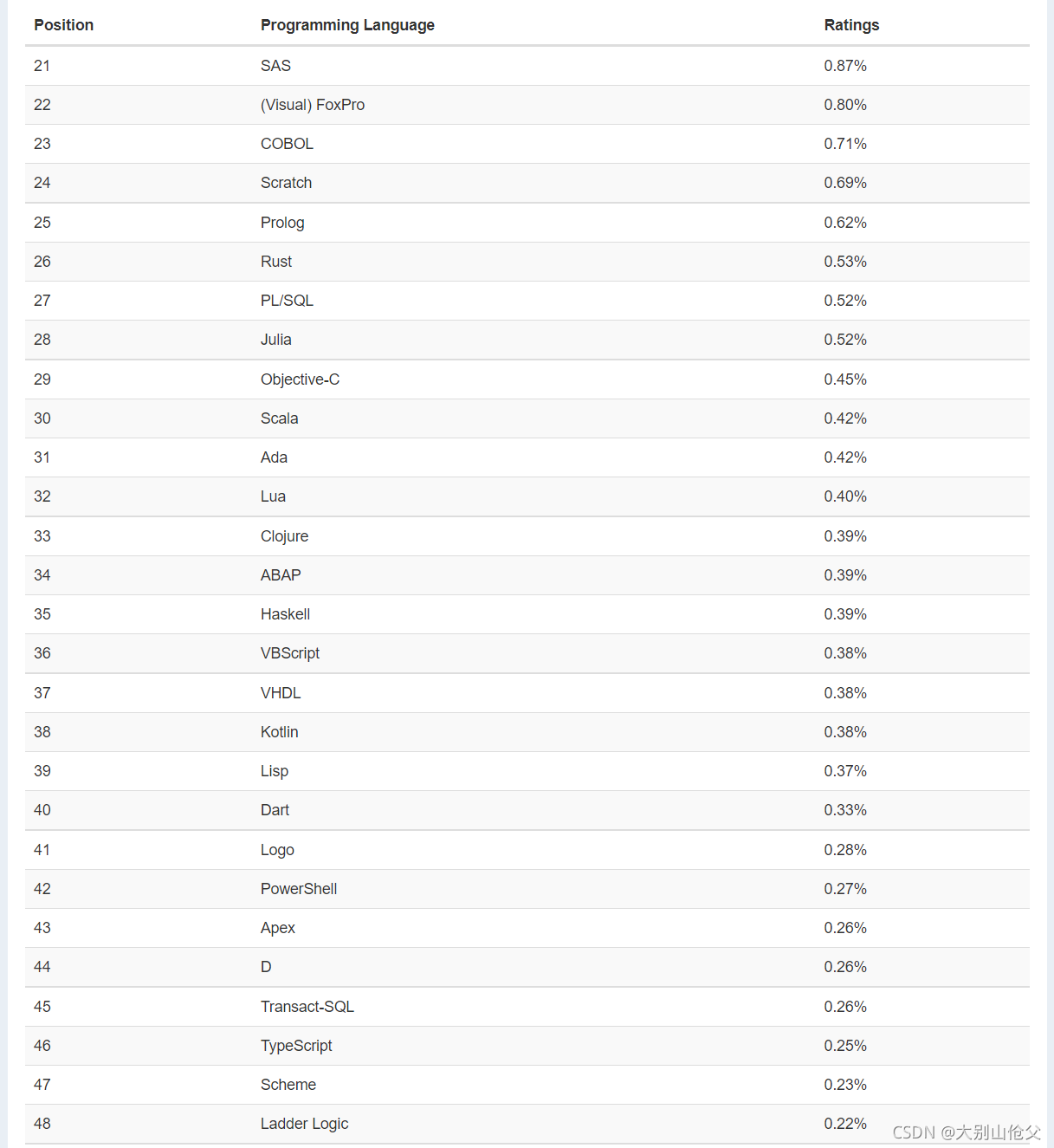Select the Julia table entry
This screenshot has height=1148, width=1054.
click(x=276, y=340)
